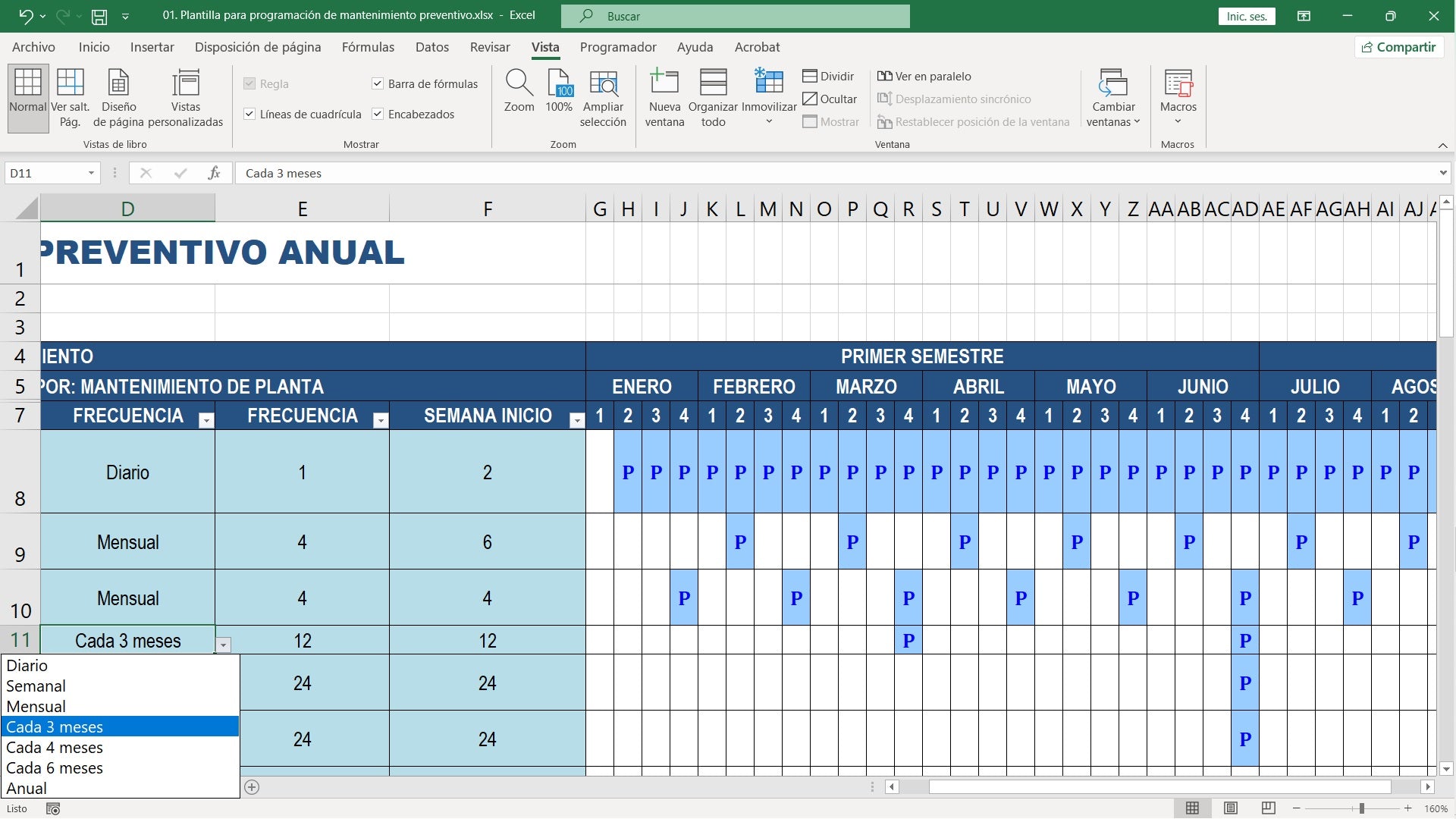Click macro recording status bar icon

click(x=53, y=808)
